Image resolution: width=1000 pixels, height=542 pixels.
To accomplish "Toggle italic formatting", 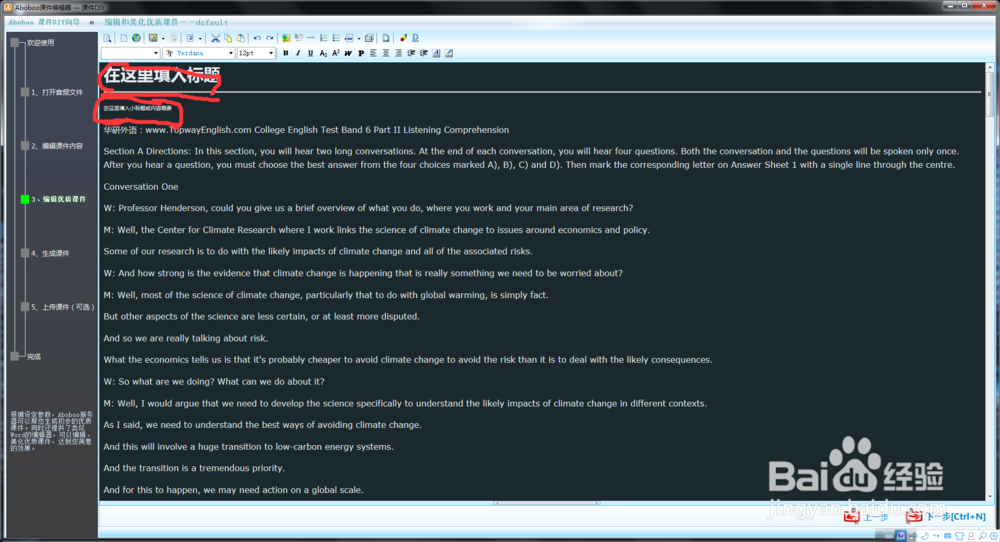I will 298,54.
